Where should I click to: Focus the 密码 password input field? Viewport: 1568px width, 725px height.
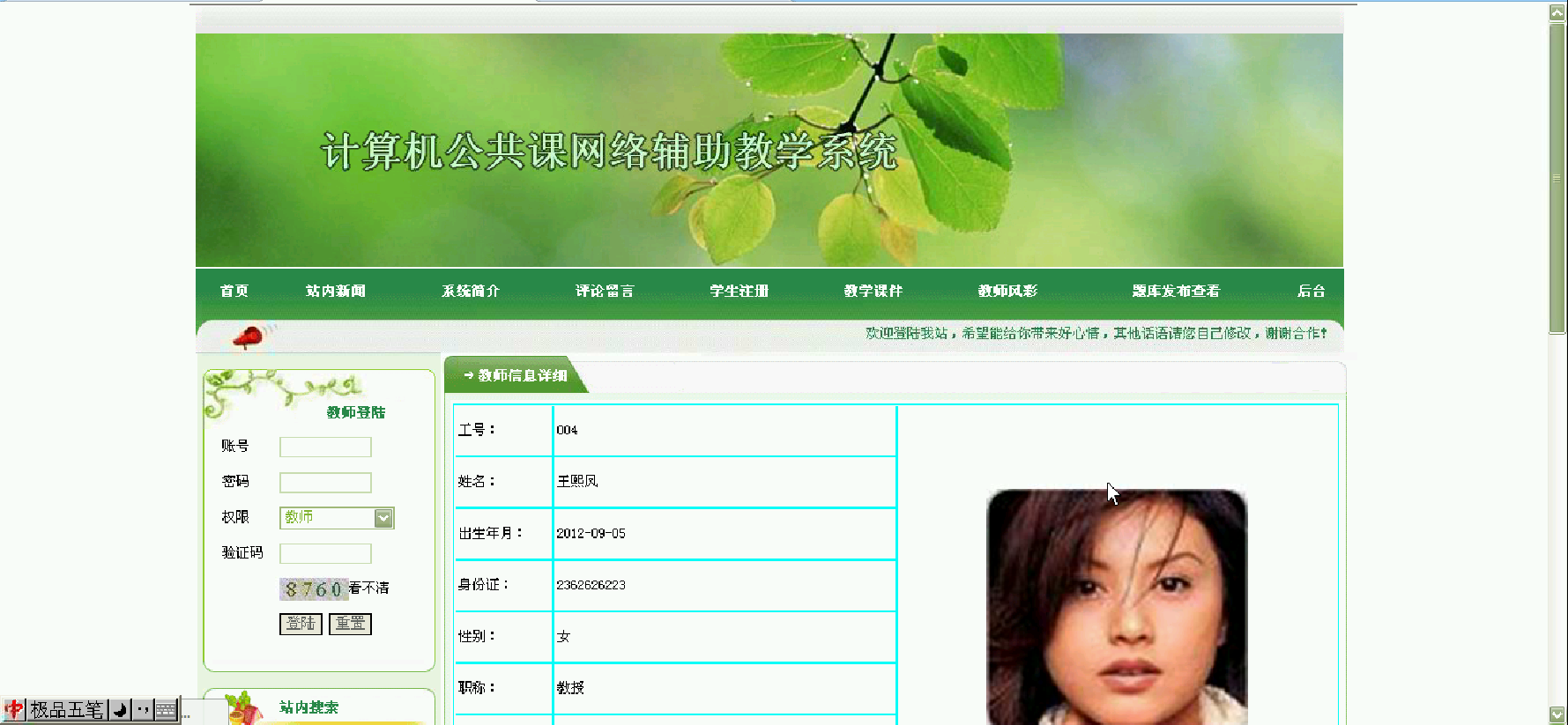pyautogui.click(x=325, y=483)
